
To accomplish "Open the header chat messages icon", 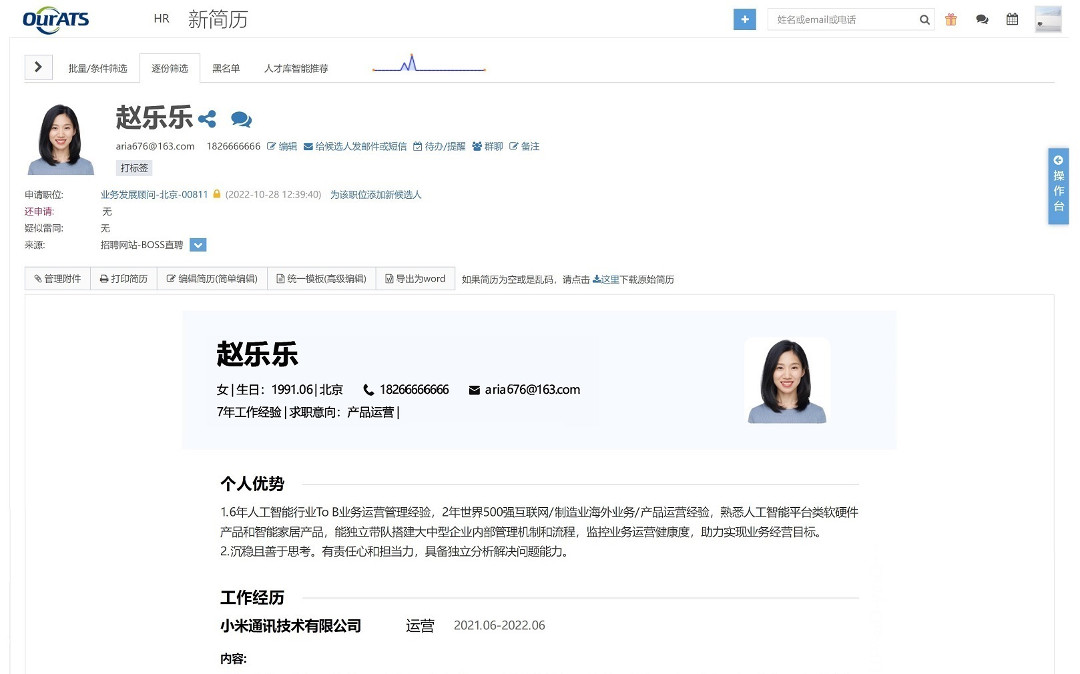I will click(x=982, y=20).
